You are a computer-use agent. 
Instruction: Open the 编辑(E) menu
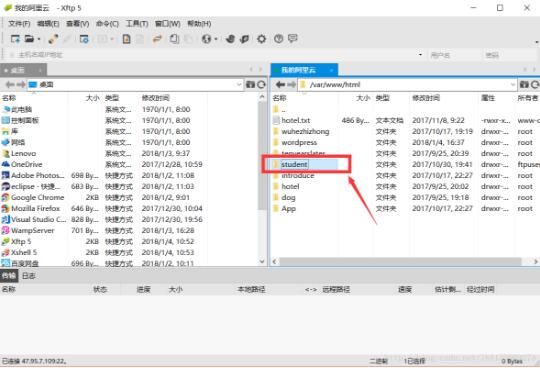click(x=48, y=24)
